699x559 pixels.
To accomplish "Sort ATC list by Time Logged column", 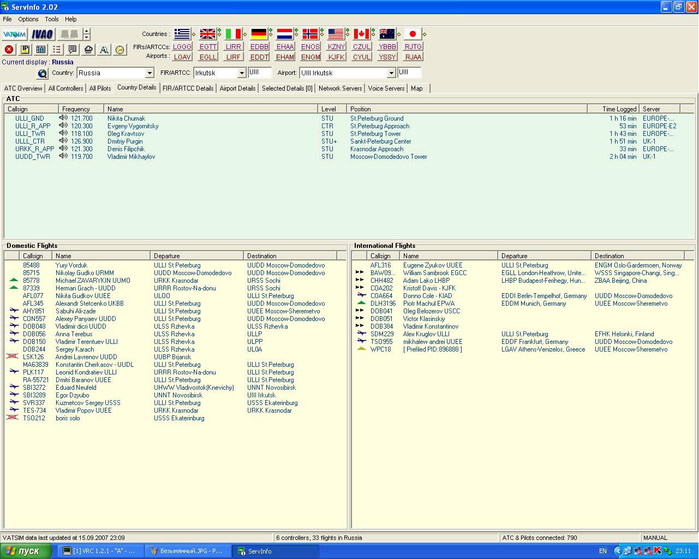I will click(x=613, y=109).
